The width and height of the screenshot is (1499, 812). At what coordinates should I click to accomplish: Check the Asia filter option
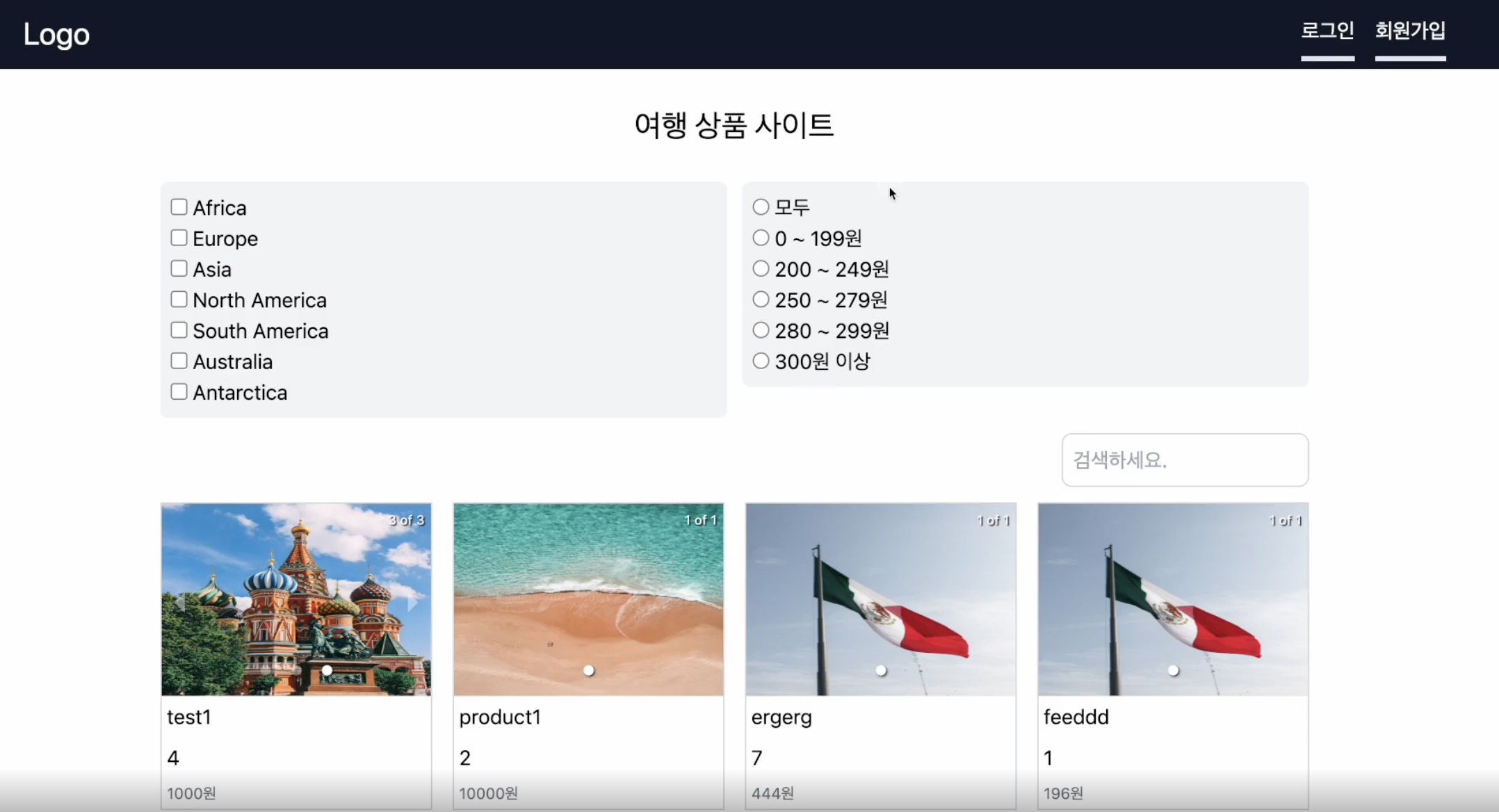179,268
